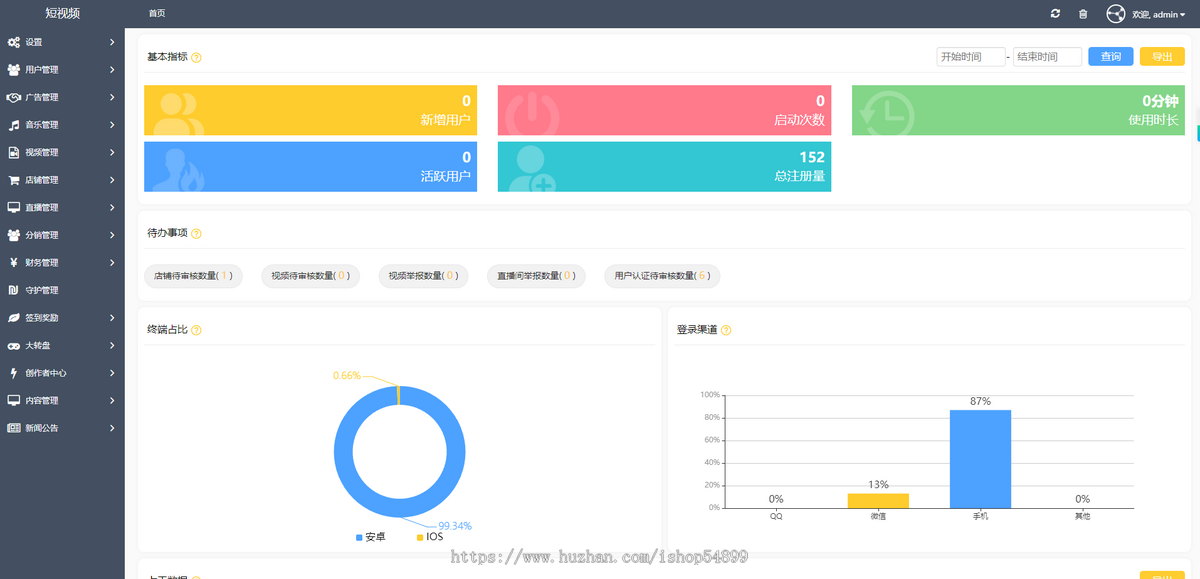This screenshot has height=579, width=1200.
Task: Open the 新闻公告 menu item
Action: click(62, 428)
